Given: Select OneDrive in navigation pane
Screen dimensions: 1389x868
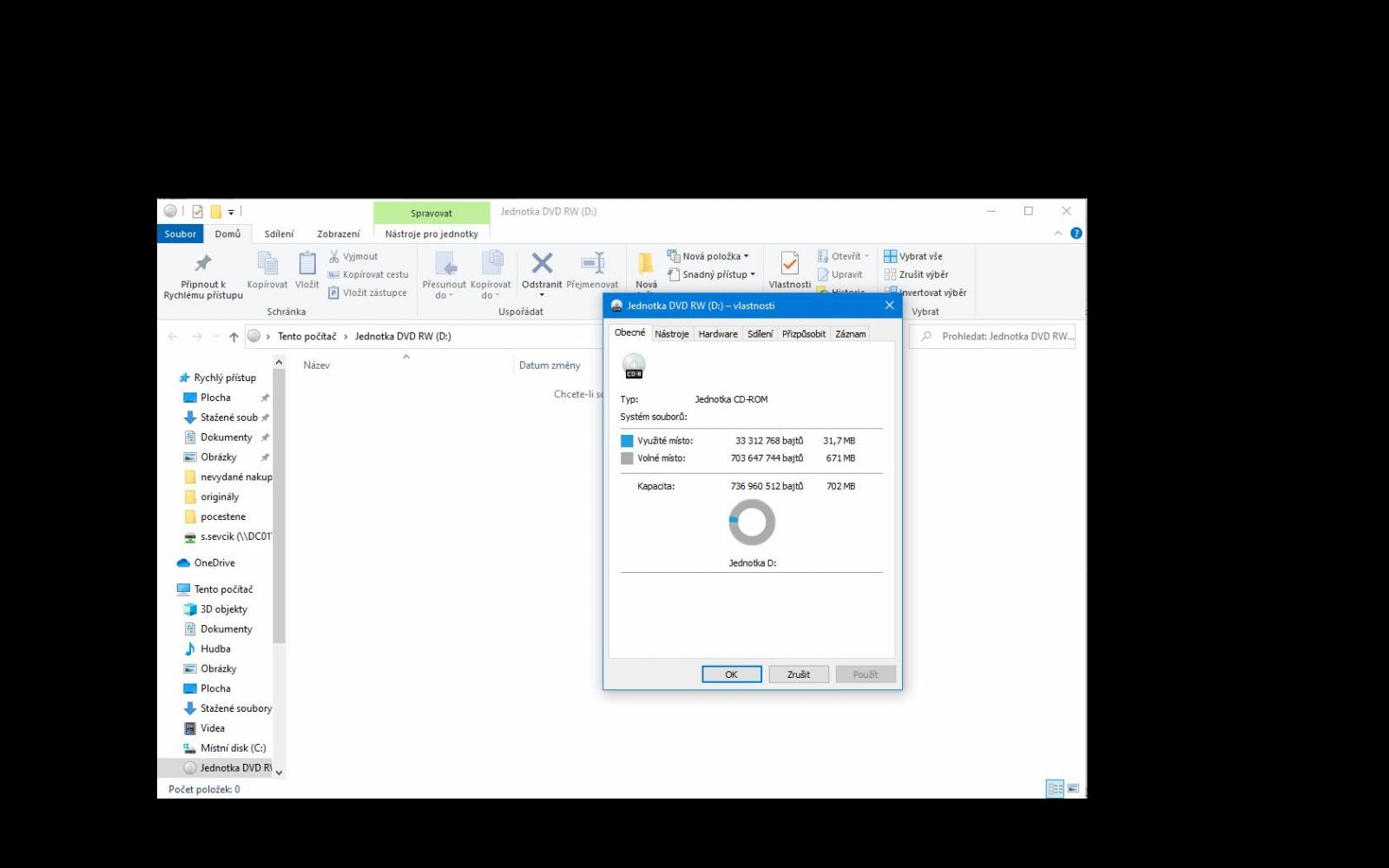Looking at the screenshot, I should pos(206,563).
